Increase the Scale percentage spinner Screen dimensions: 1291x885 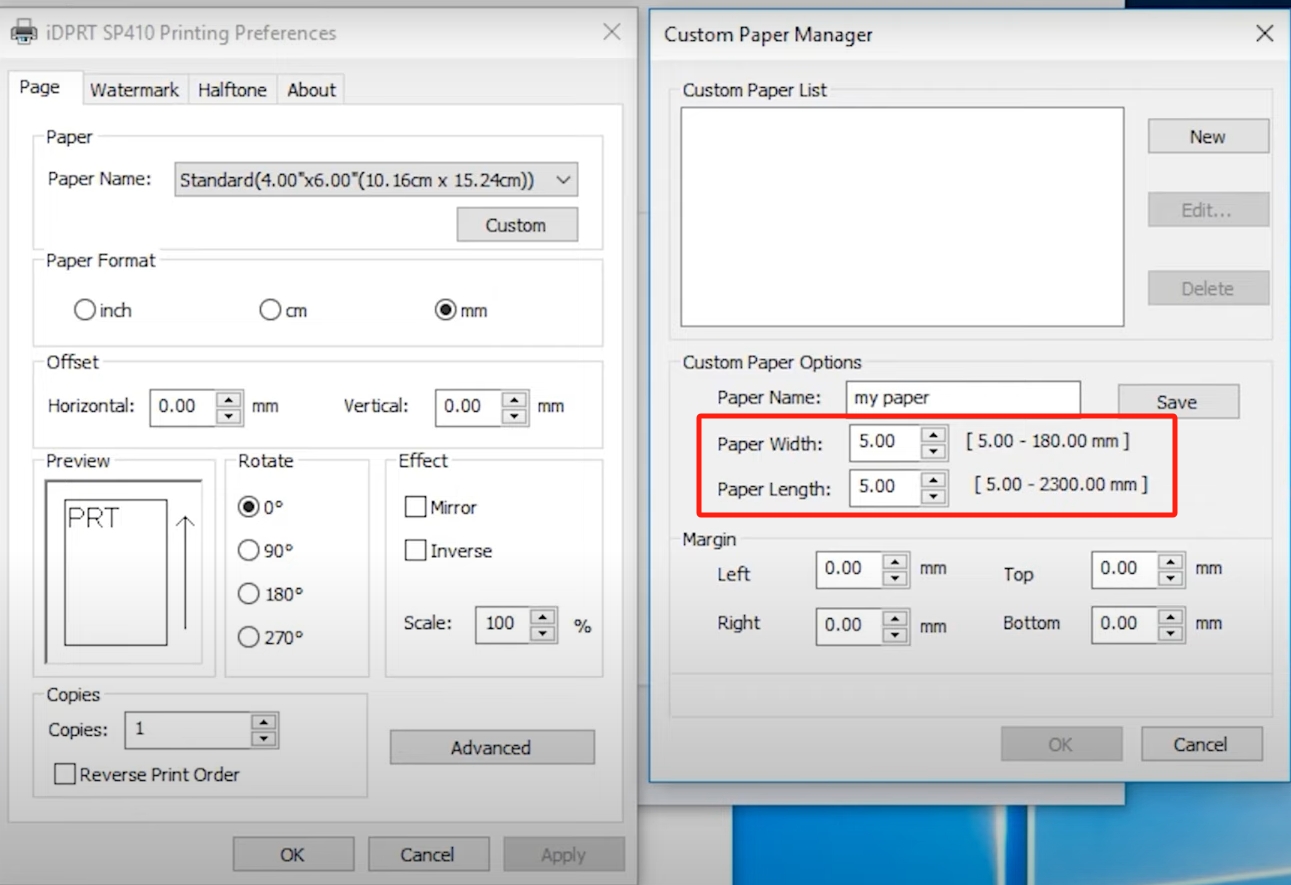tap(543, 616)
